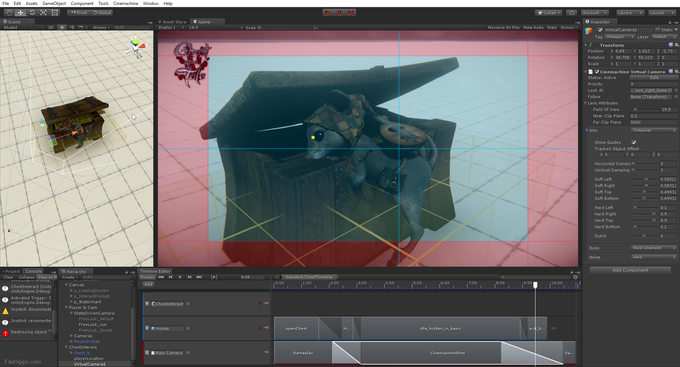Open the Noise dropdown

point(654,257)
